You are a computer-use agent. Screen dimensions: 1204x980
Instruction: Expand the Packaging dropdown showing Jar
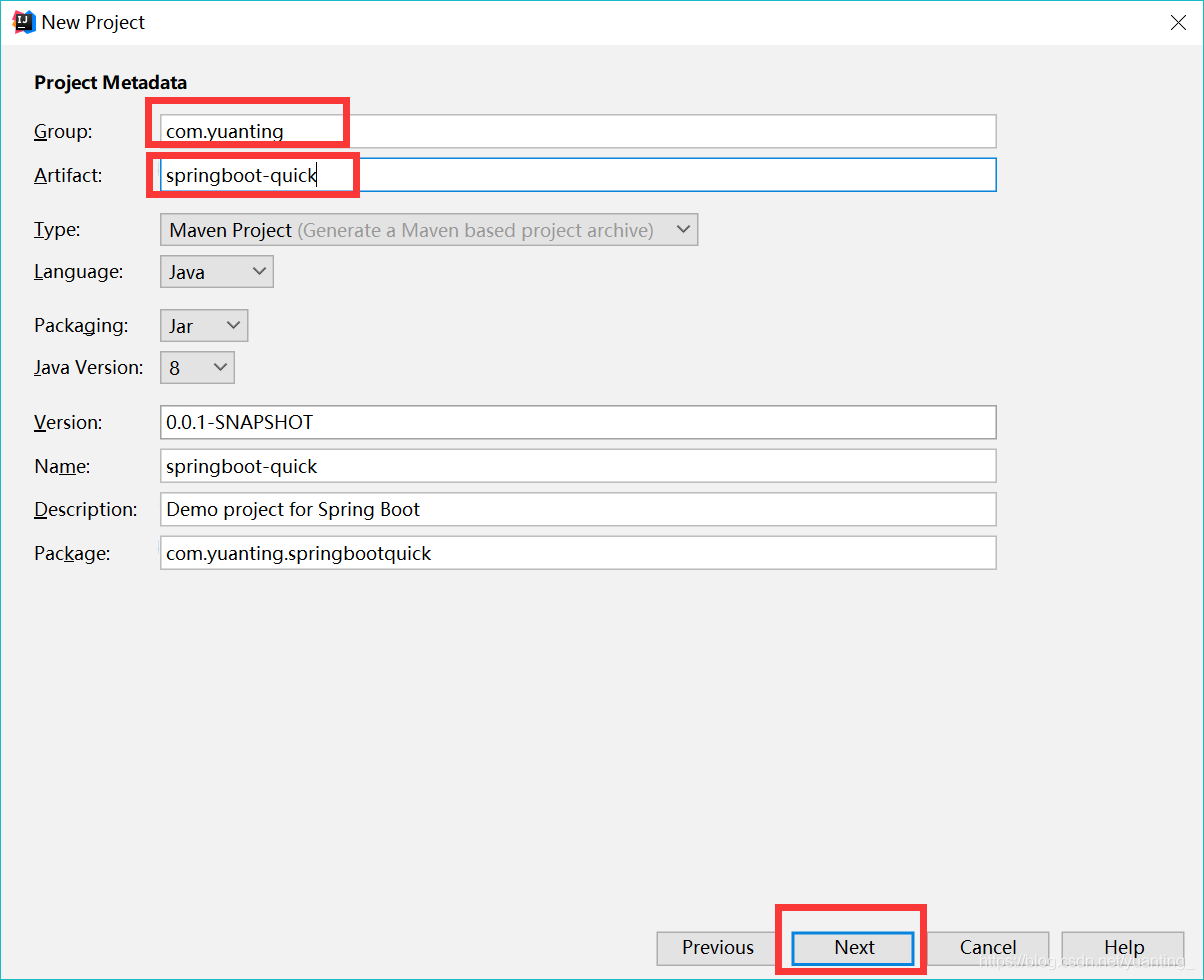[x=204, y=326]
